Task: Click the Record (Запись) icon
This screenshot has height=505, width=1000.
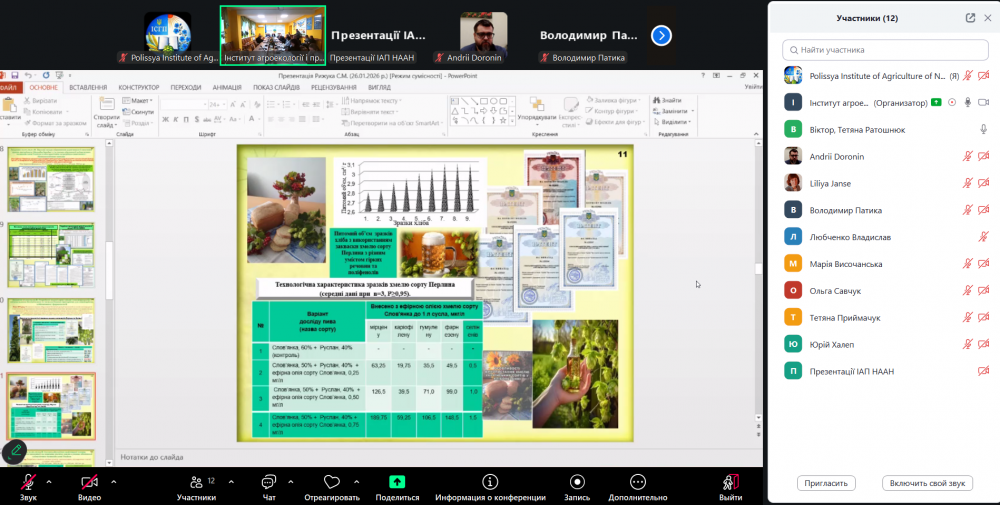Action: click(x=577, y=482)
